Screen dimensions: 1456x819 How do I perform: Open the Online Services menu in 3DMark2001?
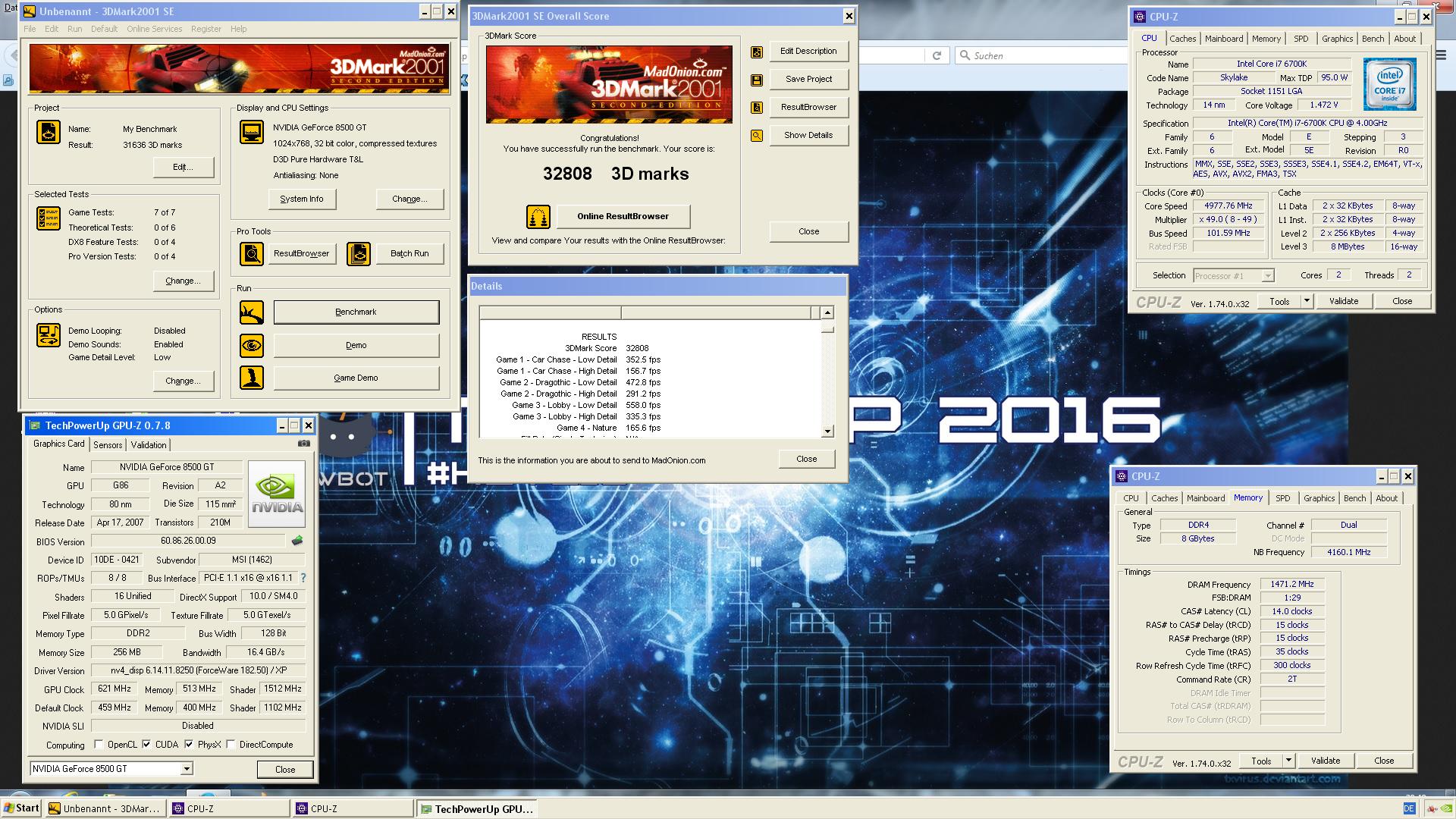click(x=154, y=29)
